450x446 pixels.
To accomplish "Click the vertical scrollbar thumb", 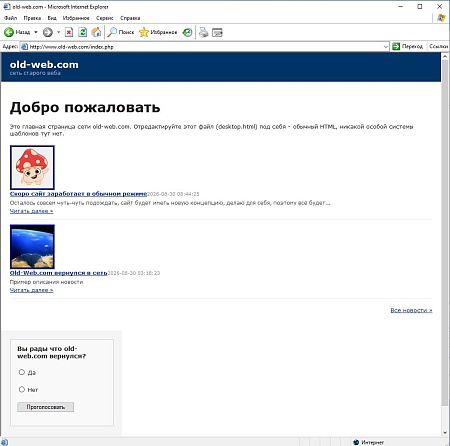I will coord(445,233).
